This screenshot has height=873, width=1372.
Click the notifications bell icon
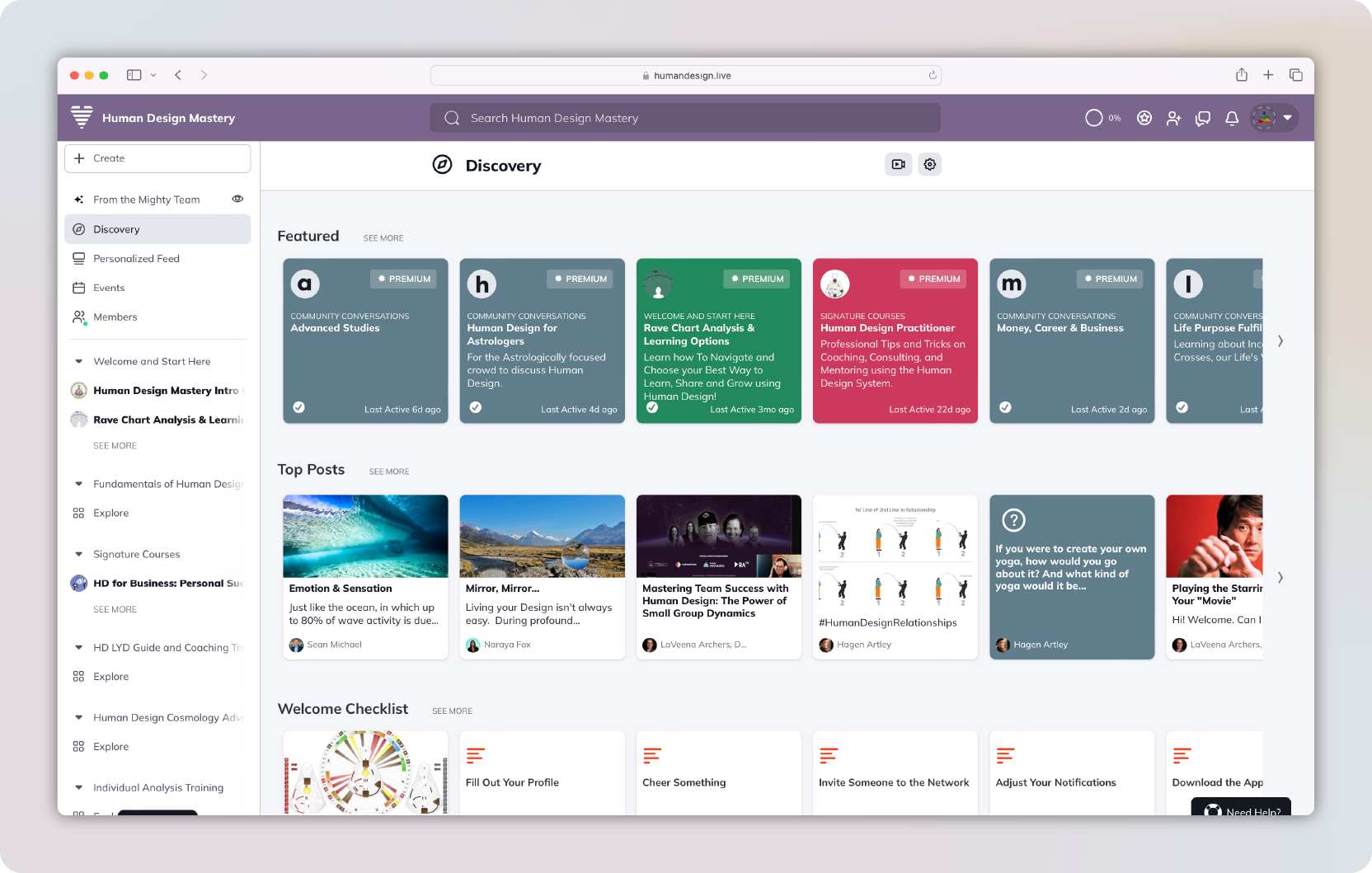(x=1232, y=118)
